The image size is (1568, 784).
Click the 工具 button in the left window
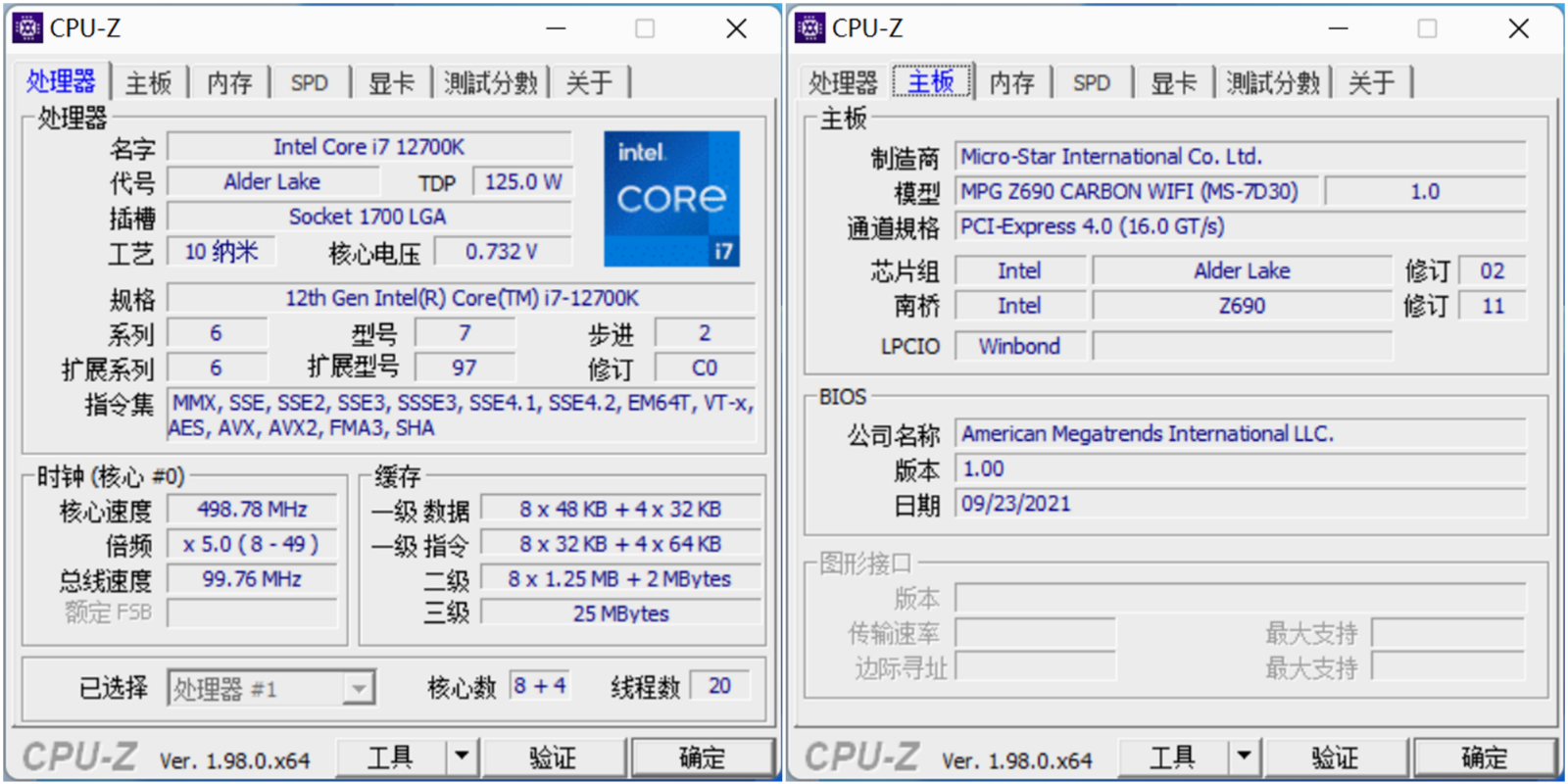click(x=391, y=758)
